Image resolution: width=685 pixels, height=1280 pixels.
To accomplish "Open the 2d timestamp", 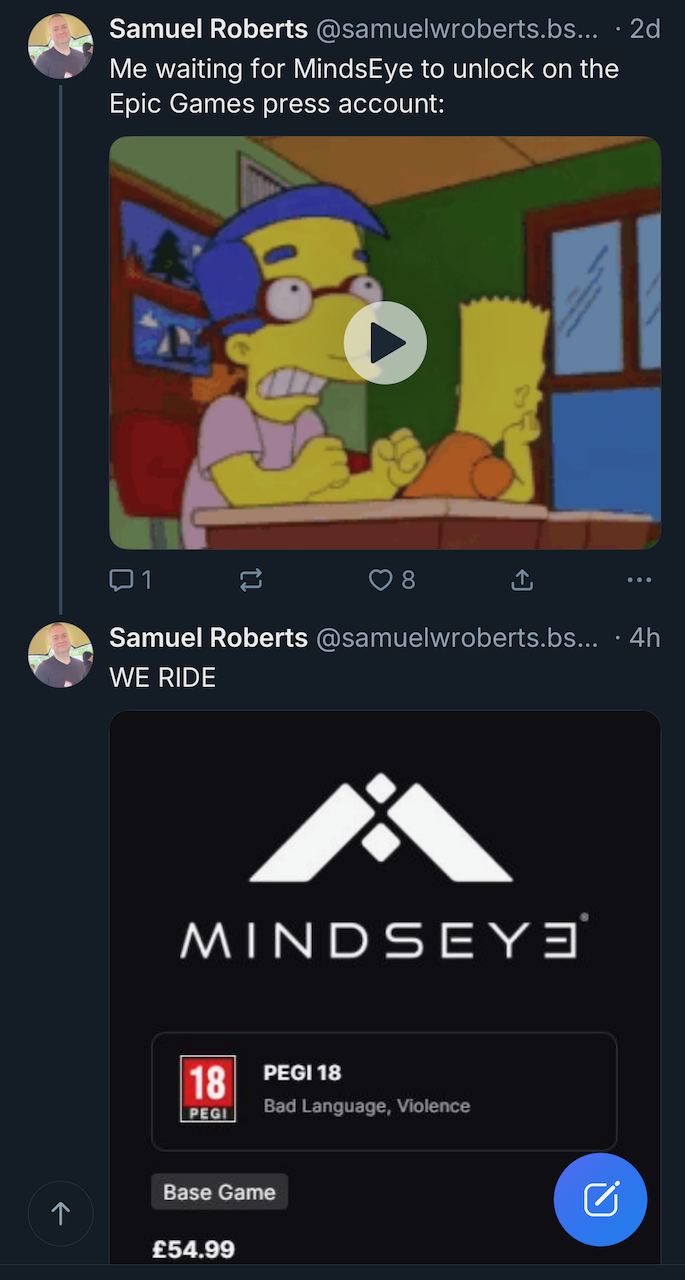I will tap(644, 29).
